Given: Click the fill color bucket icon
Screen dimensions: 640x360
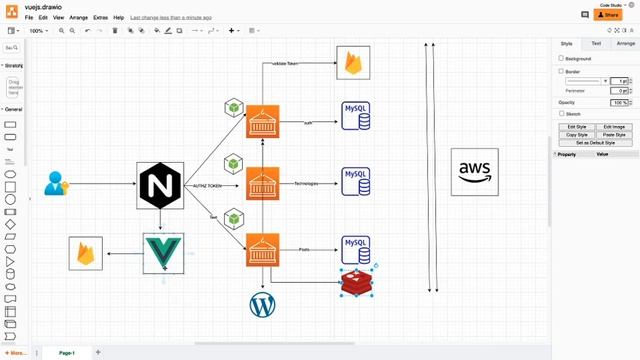Looking at the screenshot, I should [157, 31].
